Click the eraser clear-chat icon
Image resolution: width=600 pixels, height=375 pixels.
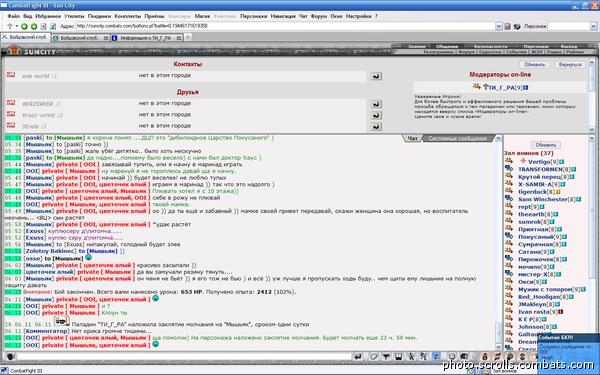(x=373, y=357)
